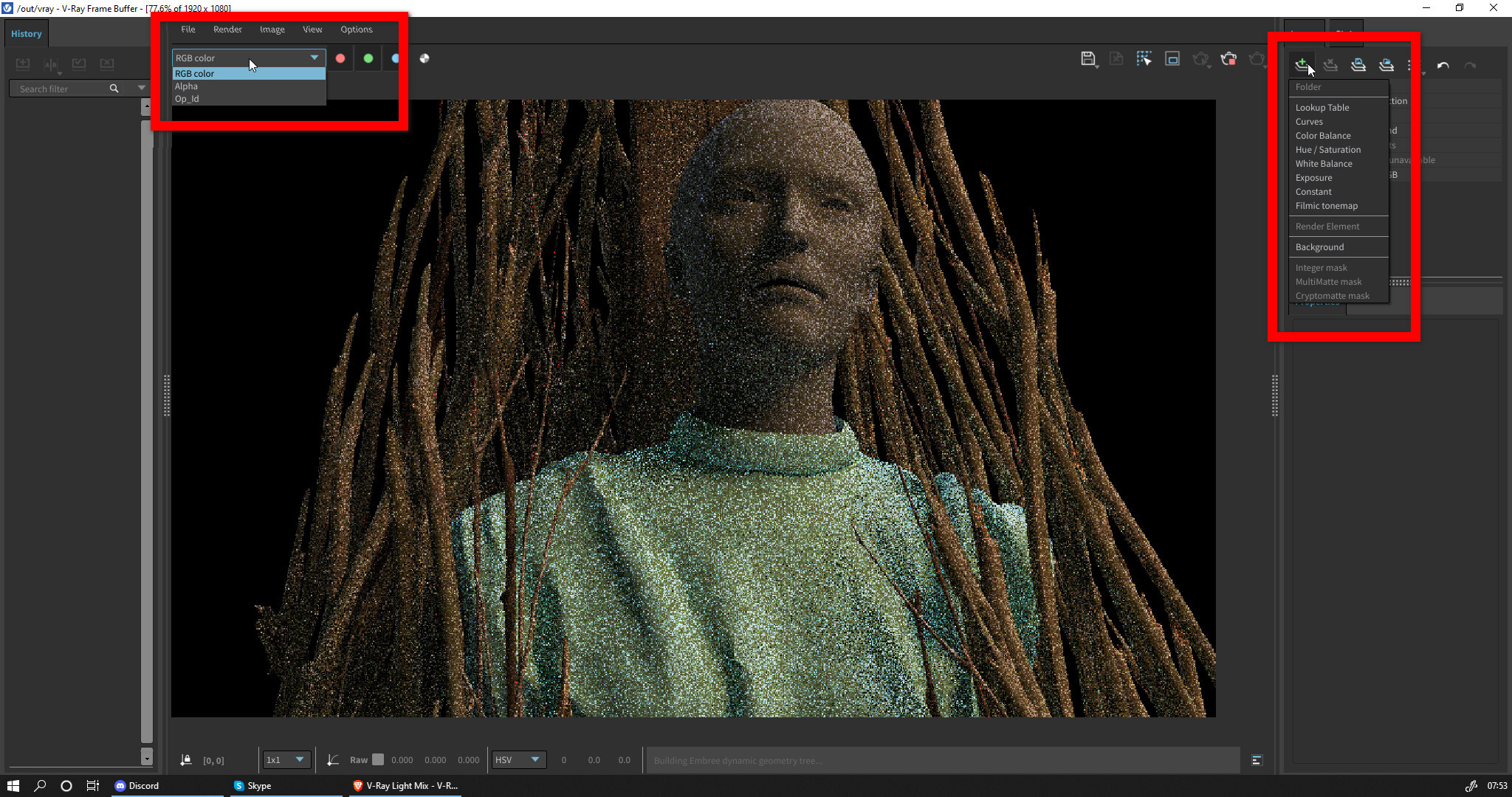Open the Image menu

click(272, 30)
